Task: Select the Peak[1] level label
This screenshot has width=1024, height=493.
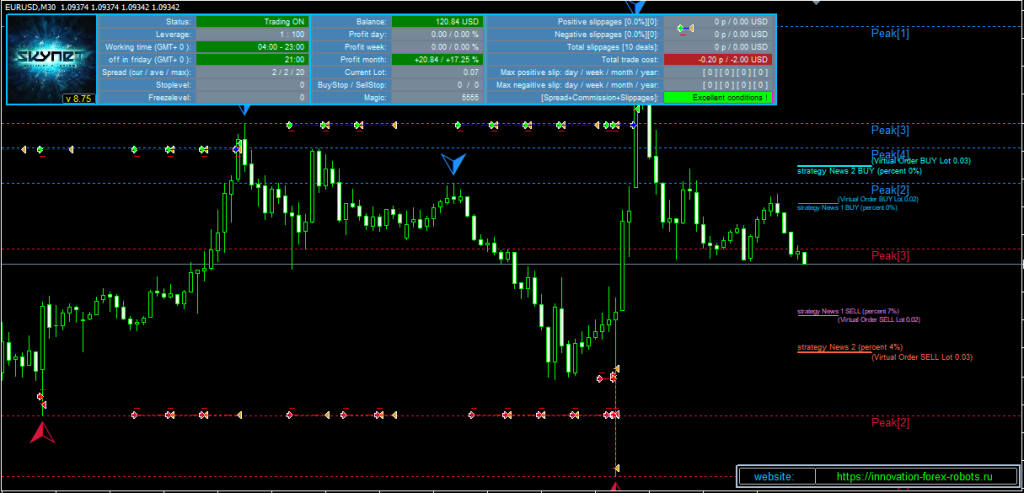Action: [889, 34]
